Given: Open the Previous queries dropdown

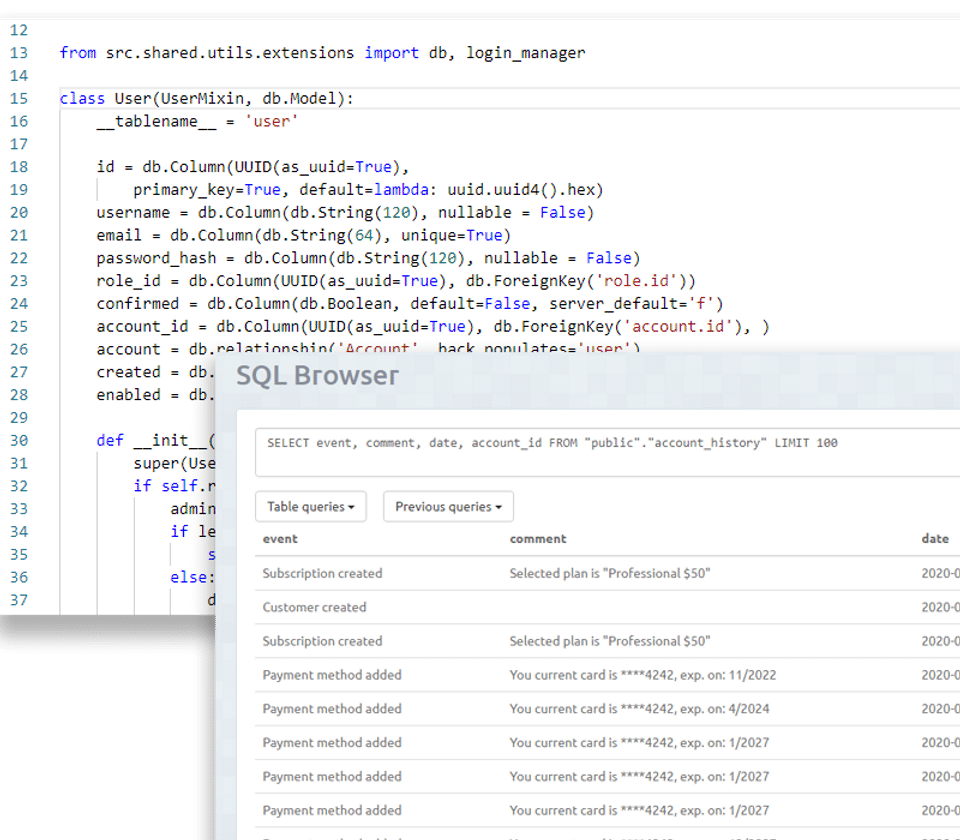Looking at the screenshot, I should 448,506.
